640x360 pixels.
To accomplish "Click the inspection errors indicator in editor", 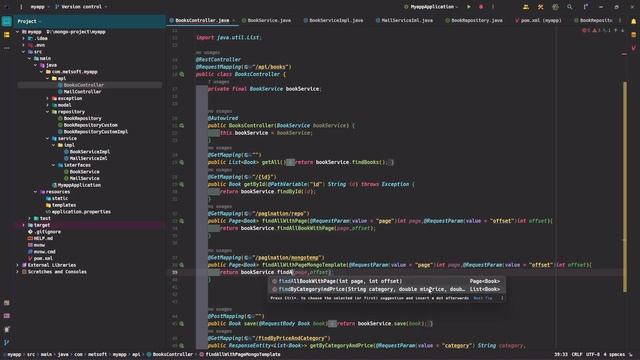I will pos(597,31).
